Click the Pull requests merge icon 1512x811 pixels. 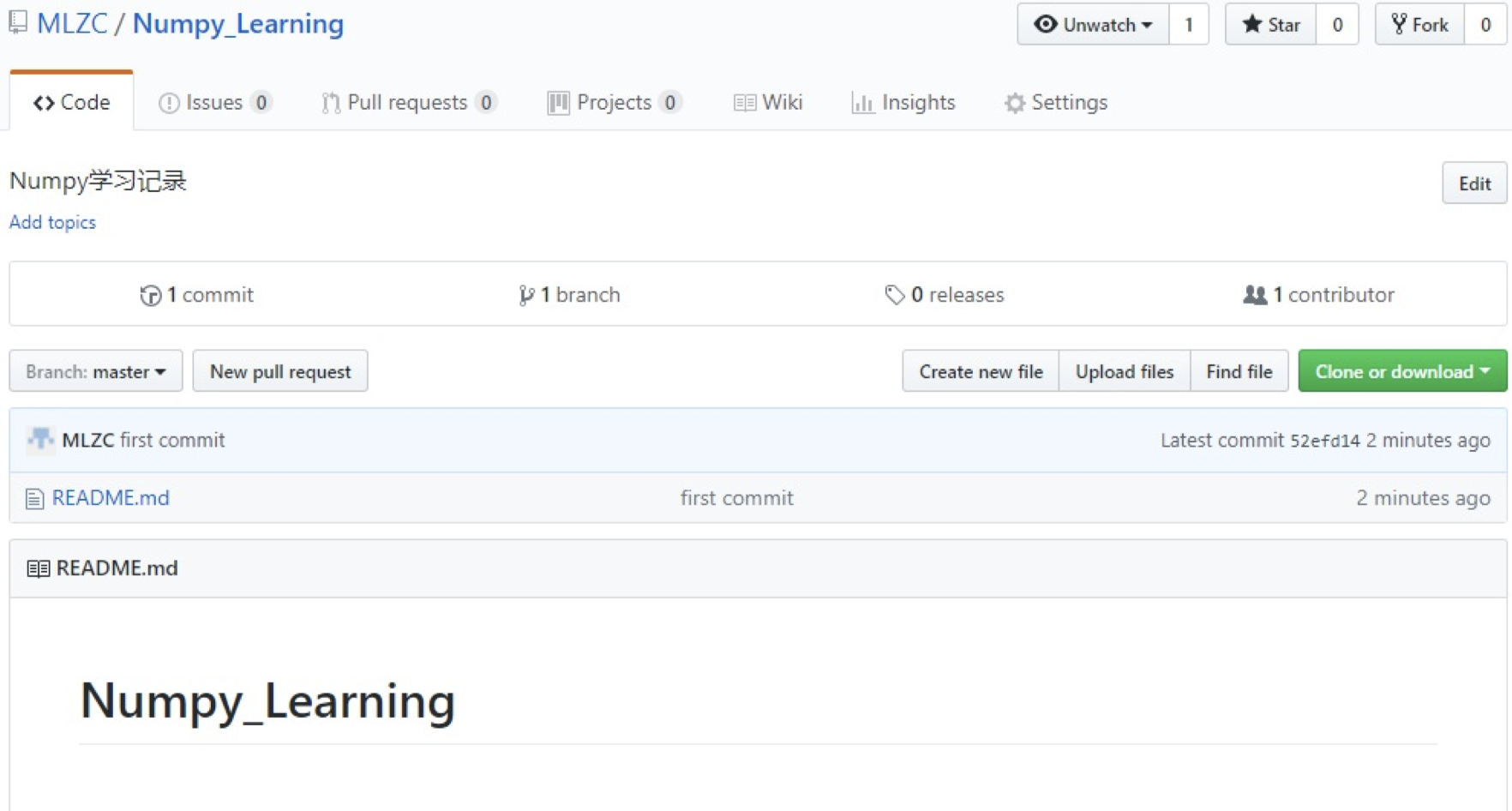point(331,103)
